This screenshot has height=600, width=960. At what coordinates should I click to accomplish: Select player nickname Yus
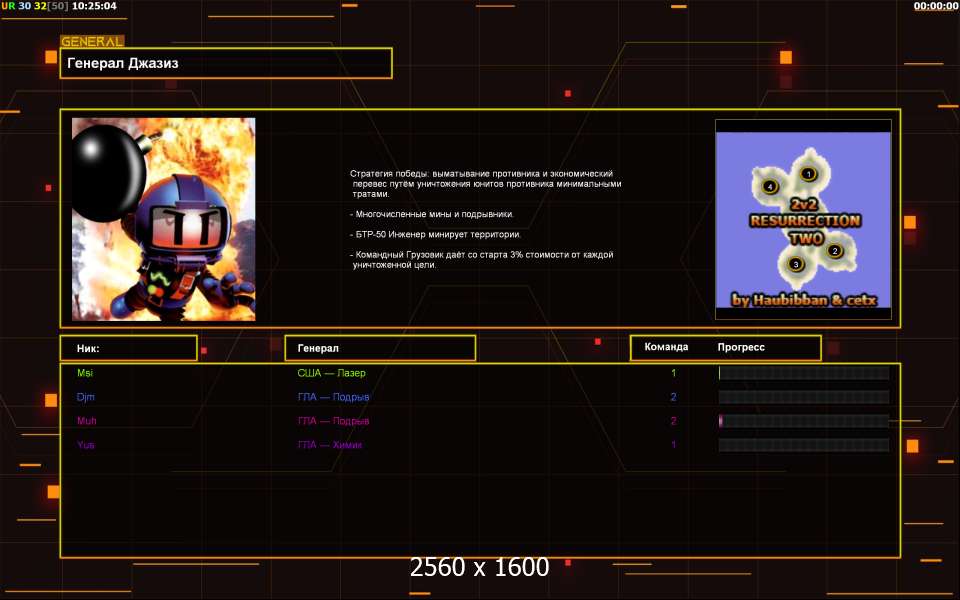(x=86, y=444)
